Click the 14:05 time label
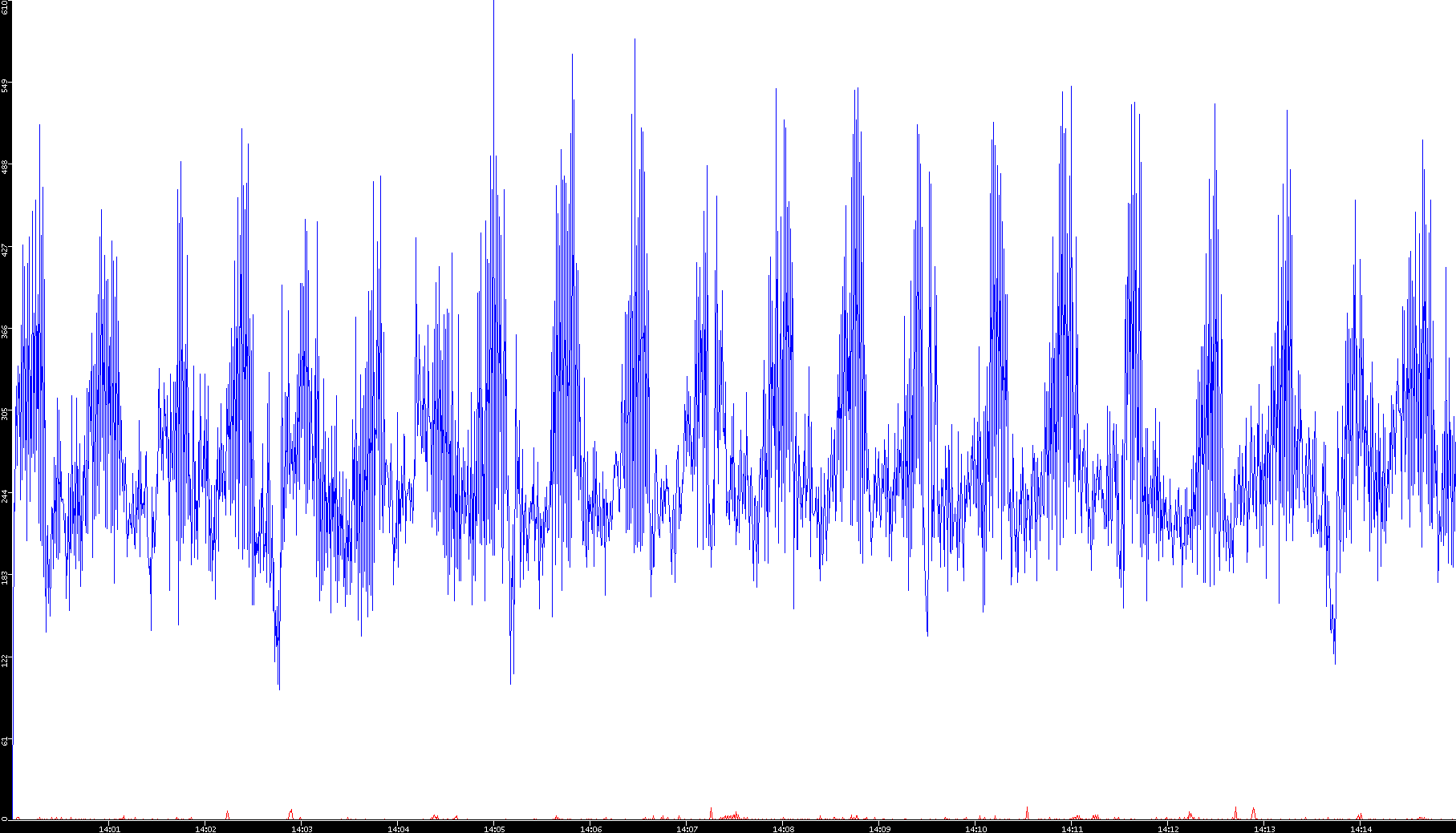 tap(494, 829)
